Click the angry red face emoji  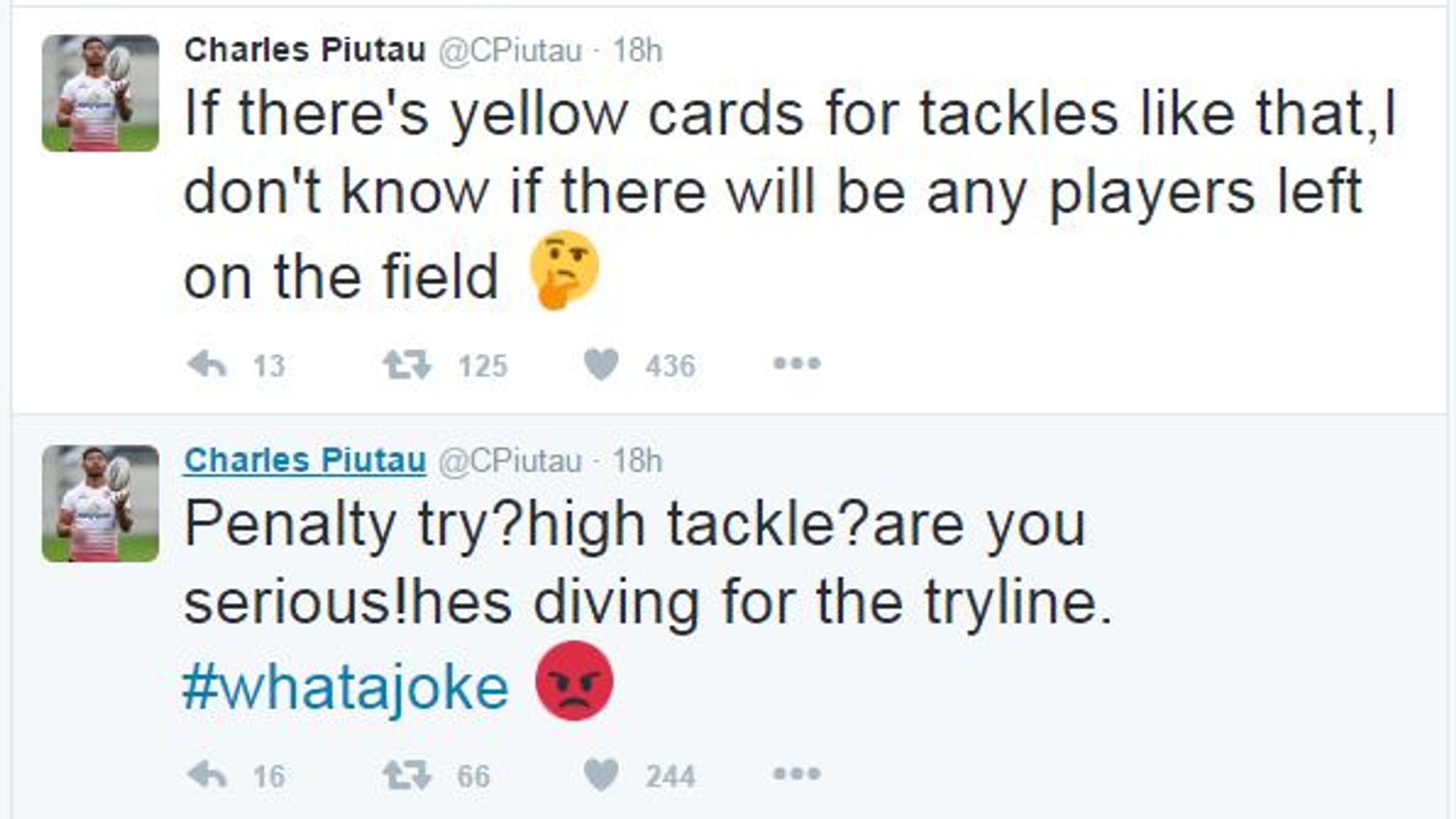tap(574, 681)
